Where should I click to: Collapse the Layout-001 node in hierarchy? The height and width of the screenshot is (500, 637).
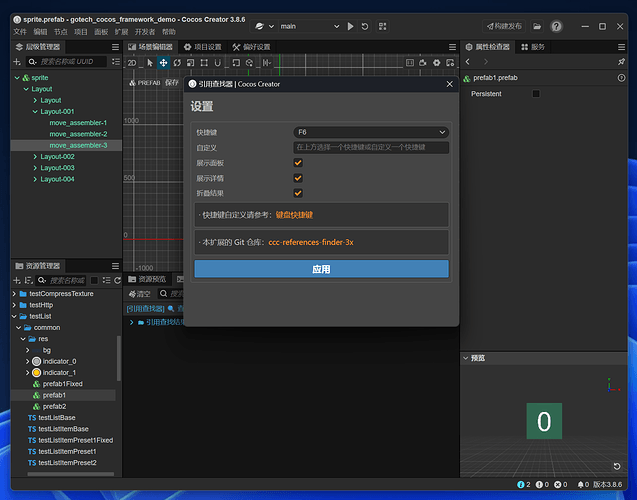coord(34,112)
